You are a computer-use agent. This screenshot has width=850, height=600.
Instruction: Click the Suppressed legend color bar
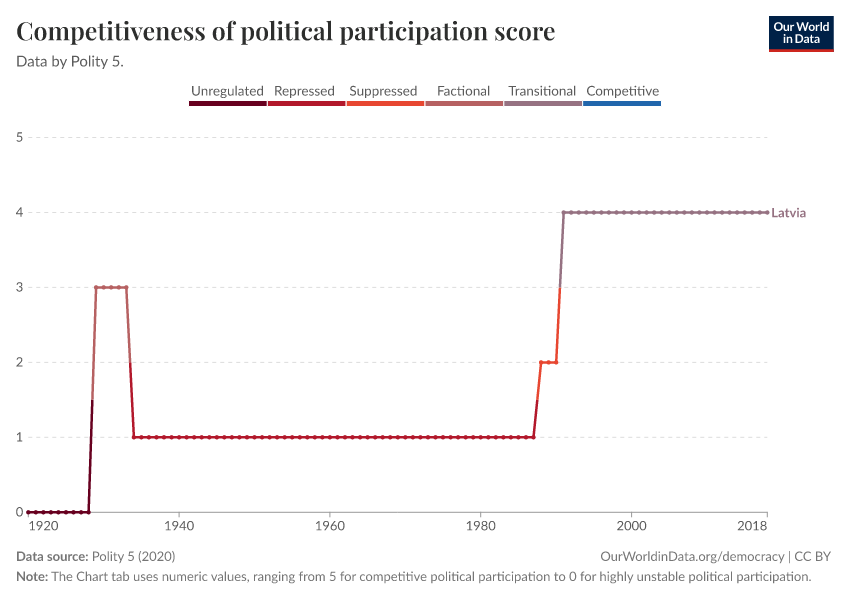pyautogui.click(x=384, y=103)
